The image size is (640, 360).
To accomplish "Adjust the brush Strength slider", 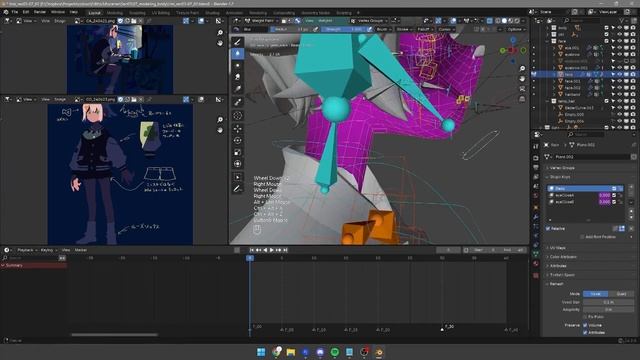I will [343, 29].
